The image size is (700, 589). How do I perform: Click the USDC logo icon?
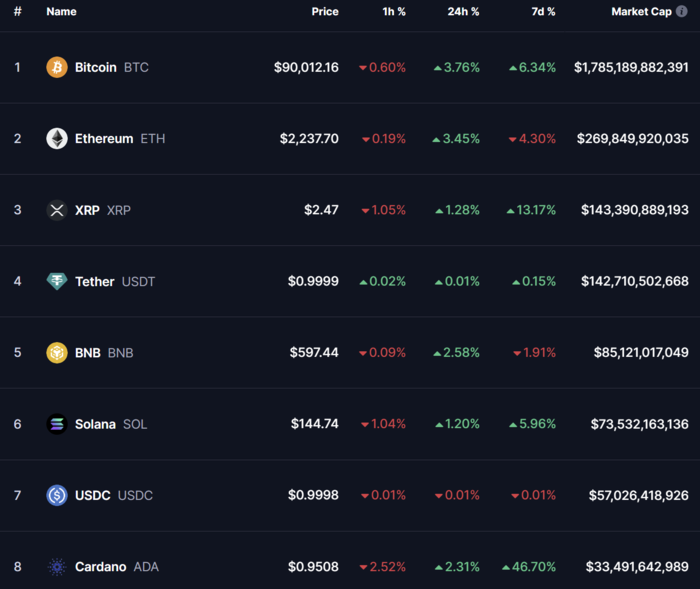pyautogui.click(x=57, y=495)
